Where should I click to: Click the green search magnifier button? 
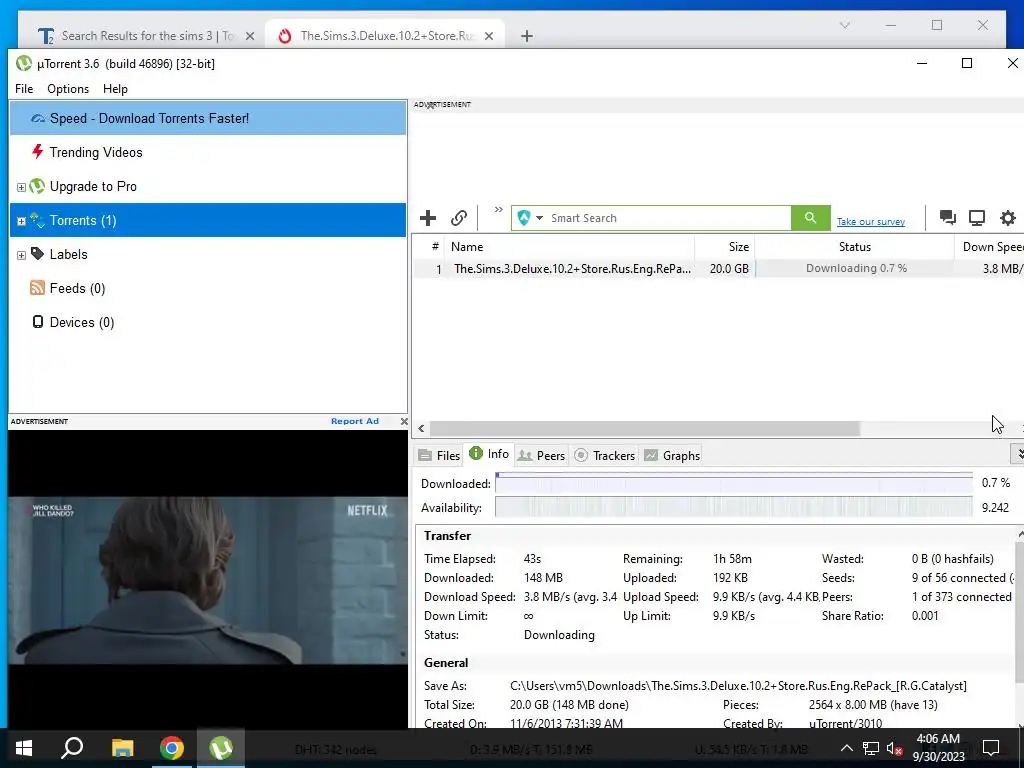(810, 217)
